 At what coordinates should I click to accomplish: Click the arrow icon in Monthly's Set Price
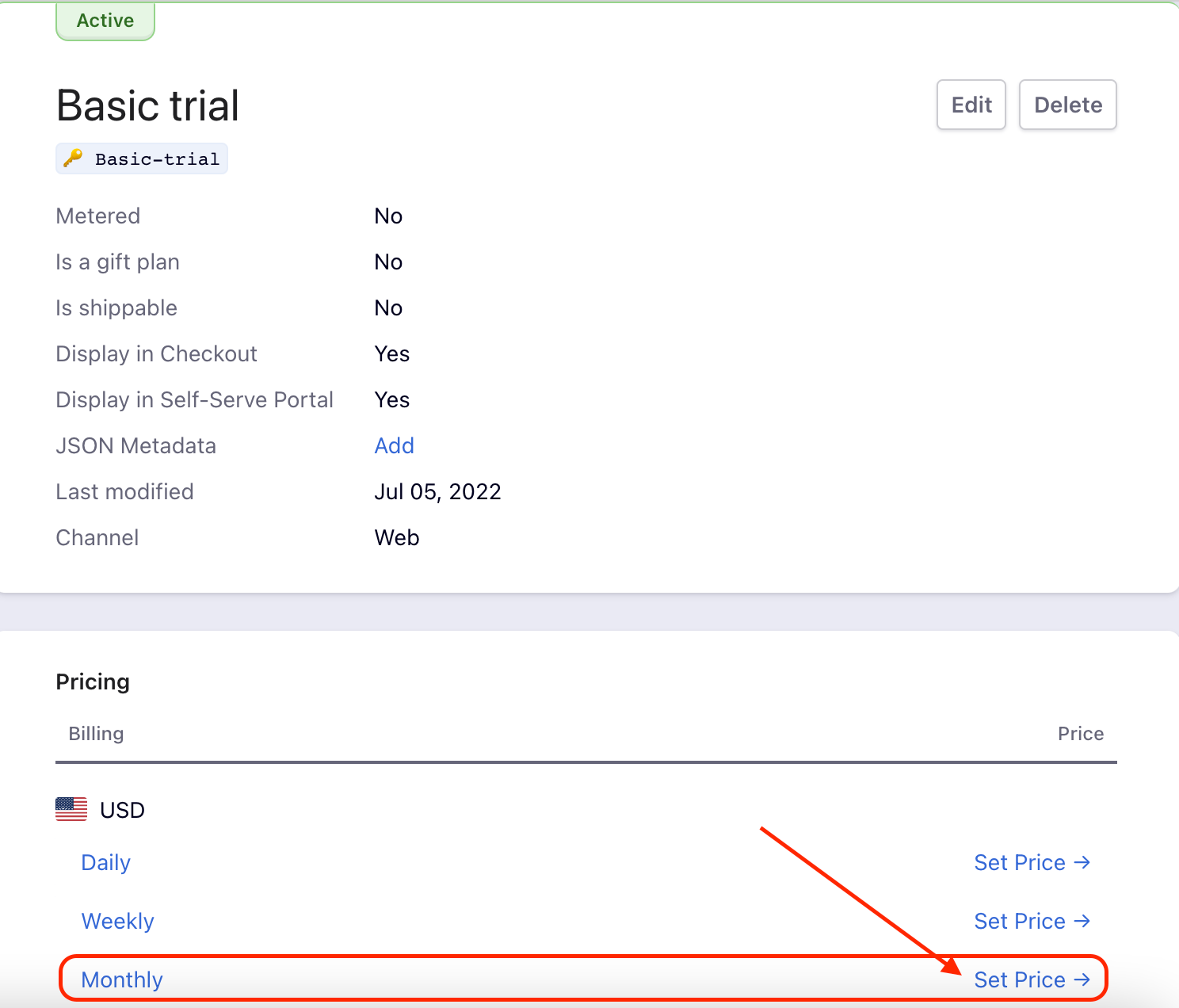(x=1082, y=979)
